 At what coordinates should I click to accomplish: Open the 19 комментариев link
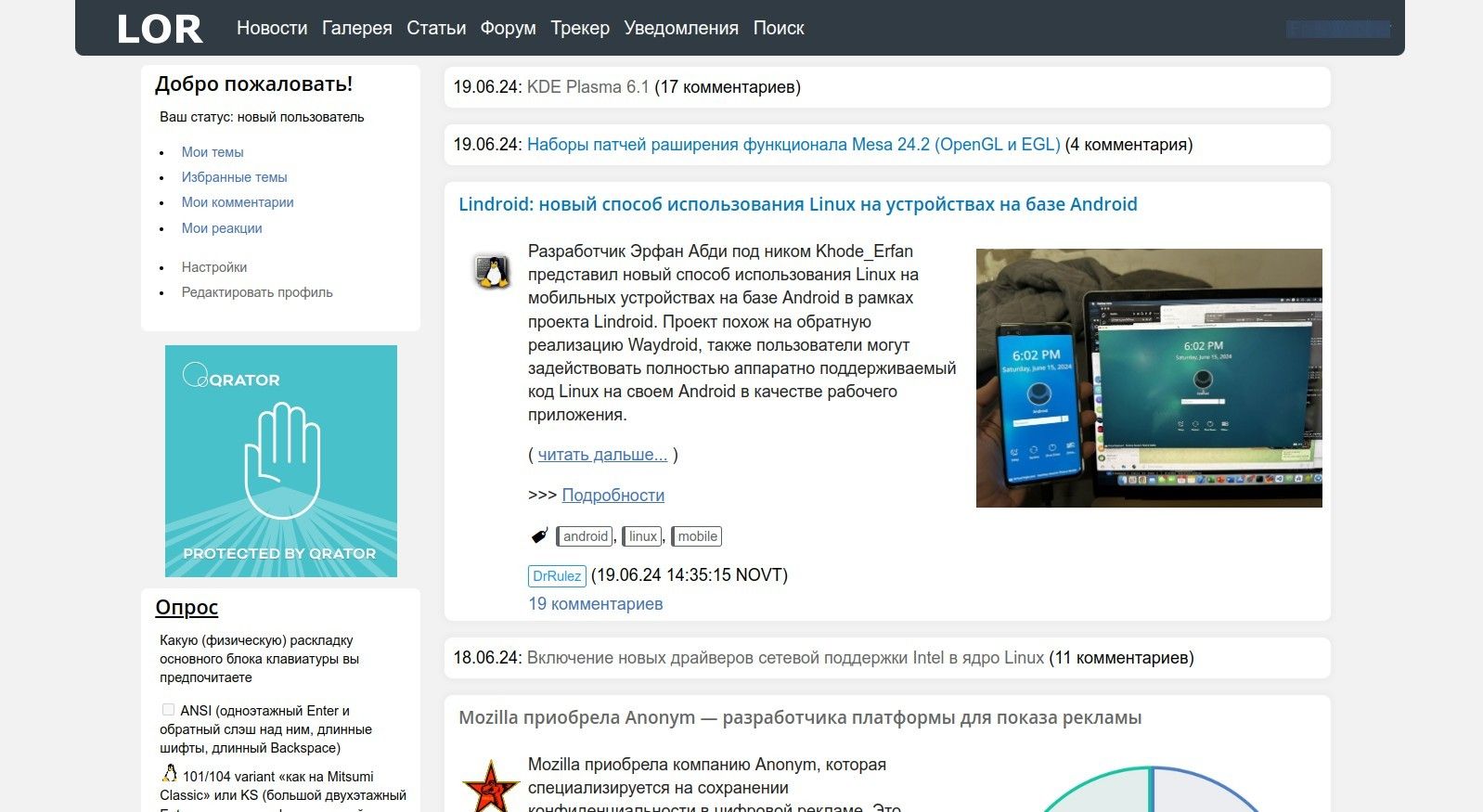point(596,604)
